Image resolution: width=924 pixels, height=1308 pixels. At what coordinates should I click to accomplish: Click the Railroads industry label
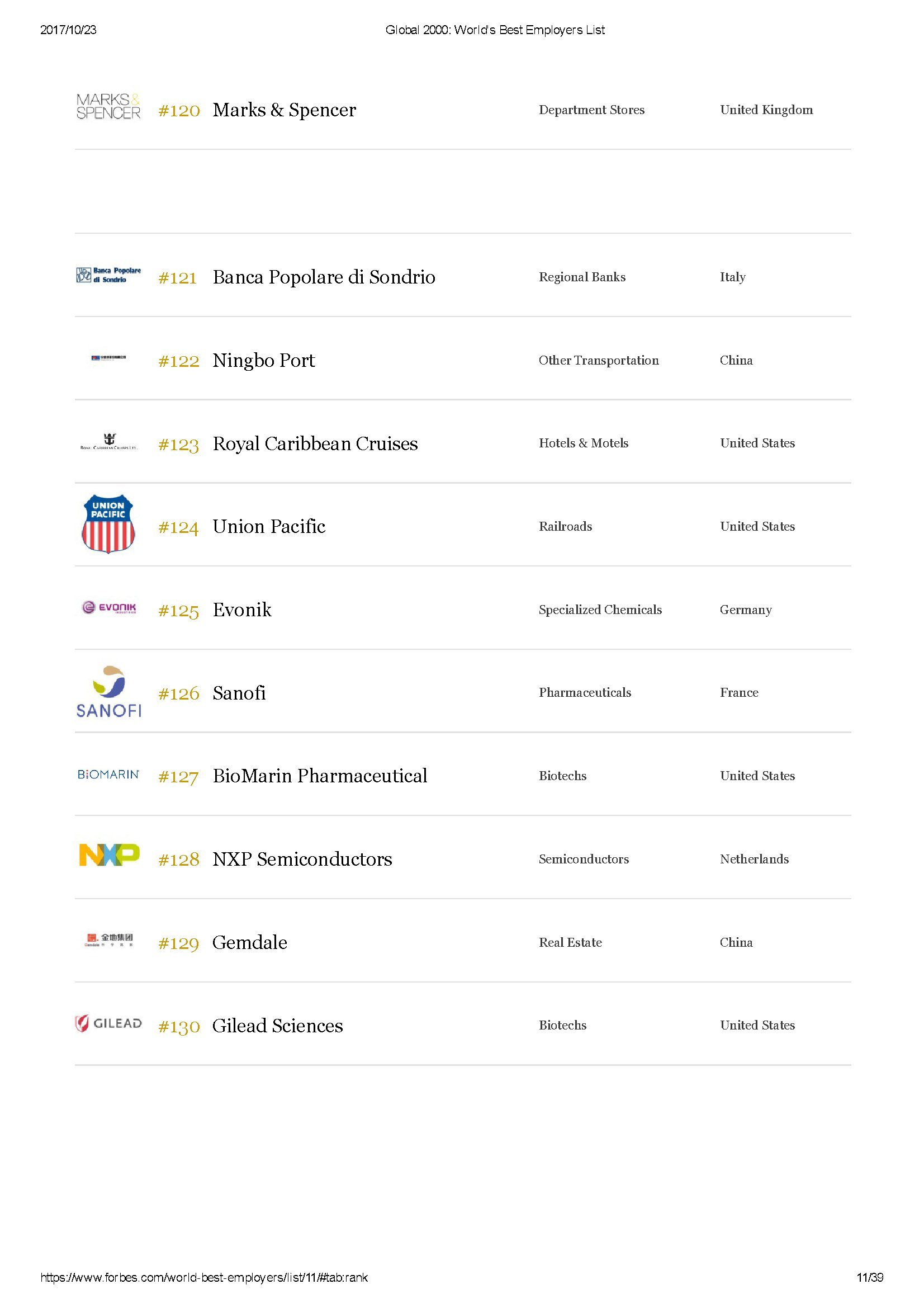(565, 526)
